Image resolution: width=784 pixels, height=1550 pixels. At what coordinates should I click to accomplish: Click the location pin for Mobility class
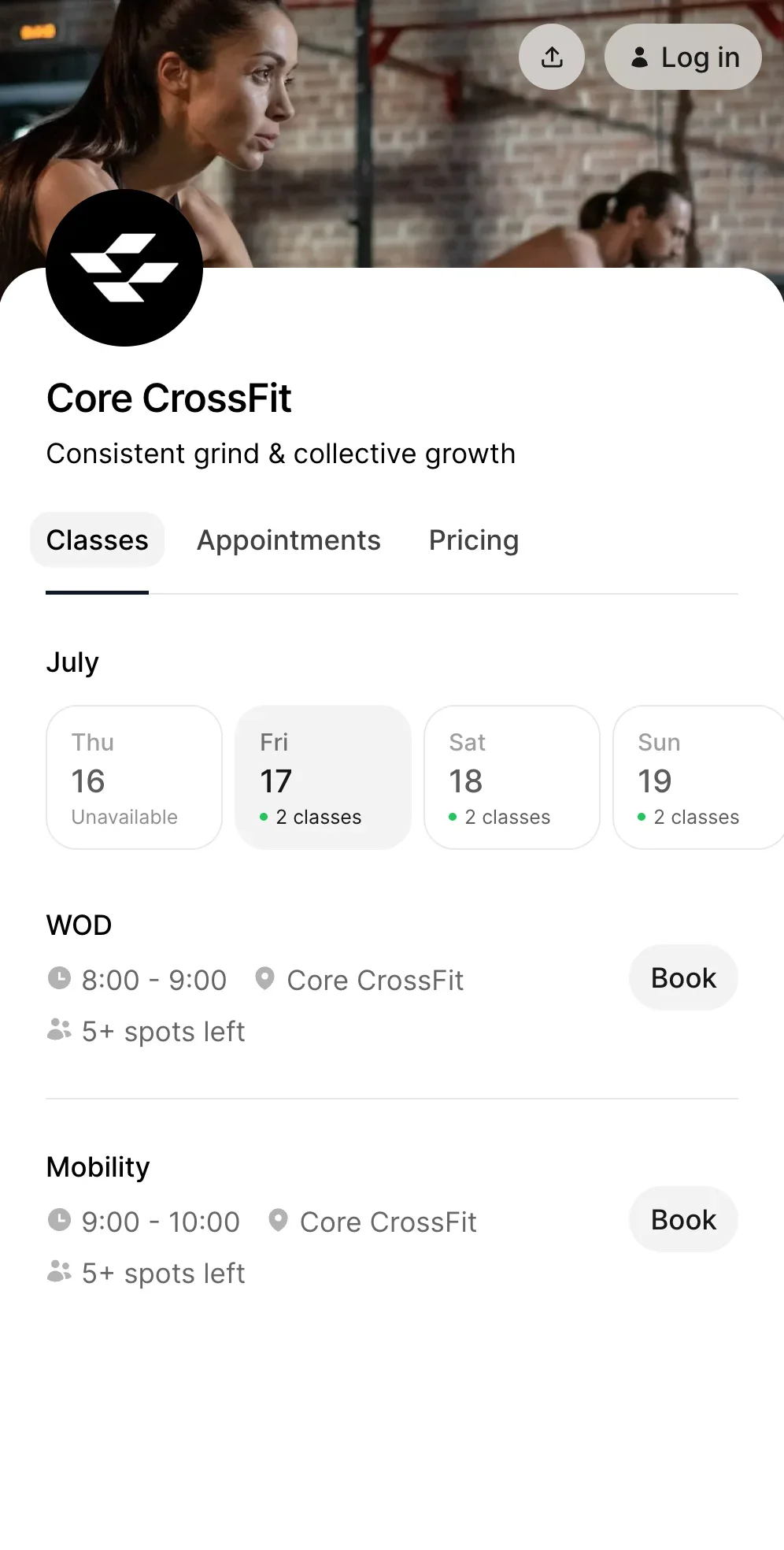pyautogui.click(x=278, y=1220)
